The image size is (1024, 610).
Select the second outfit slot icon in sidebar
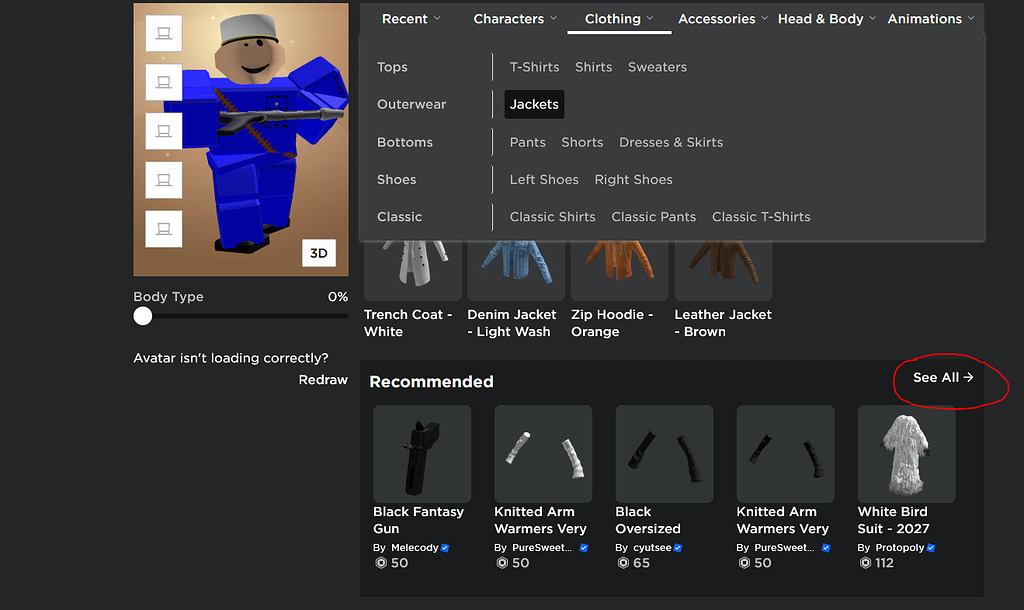pyautogui.click(x=163, y=82)
